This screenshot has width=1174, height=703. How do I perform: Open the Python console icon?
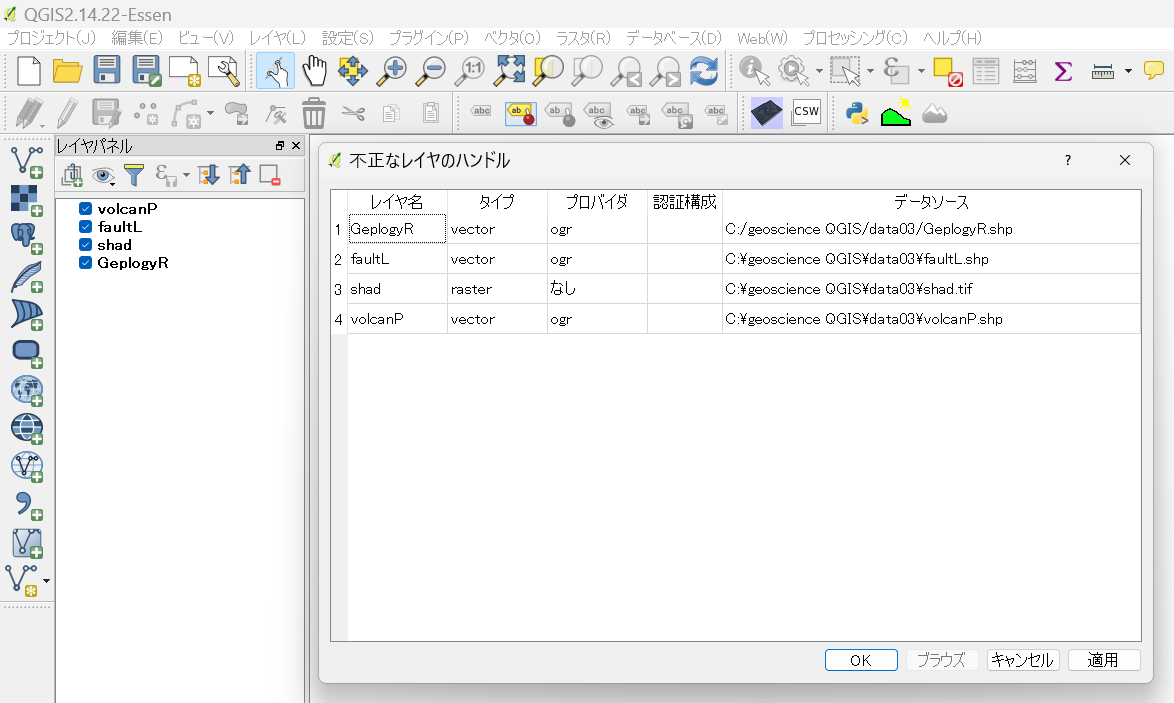[857, 113]
